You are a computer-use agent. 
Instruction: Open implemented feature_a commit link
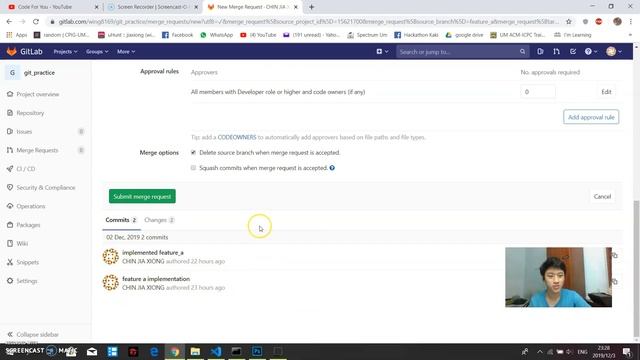click(x=153, y=253)
